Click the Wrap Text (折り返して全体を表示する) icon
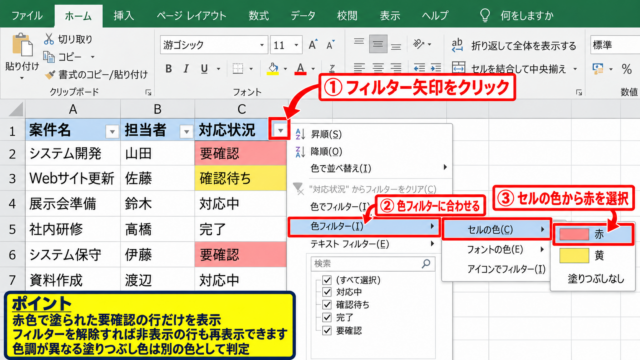The width and height of the screenshot is (640, 360). point(458,44)
